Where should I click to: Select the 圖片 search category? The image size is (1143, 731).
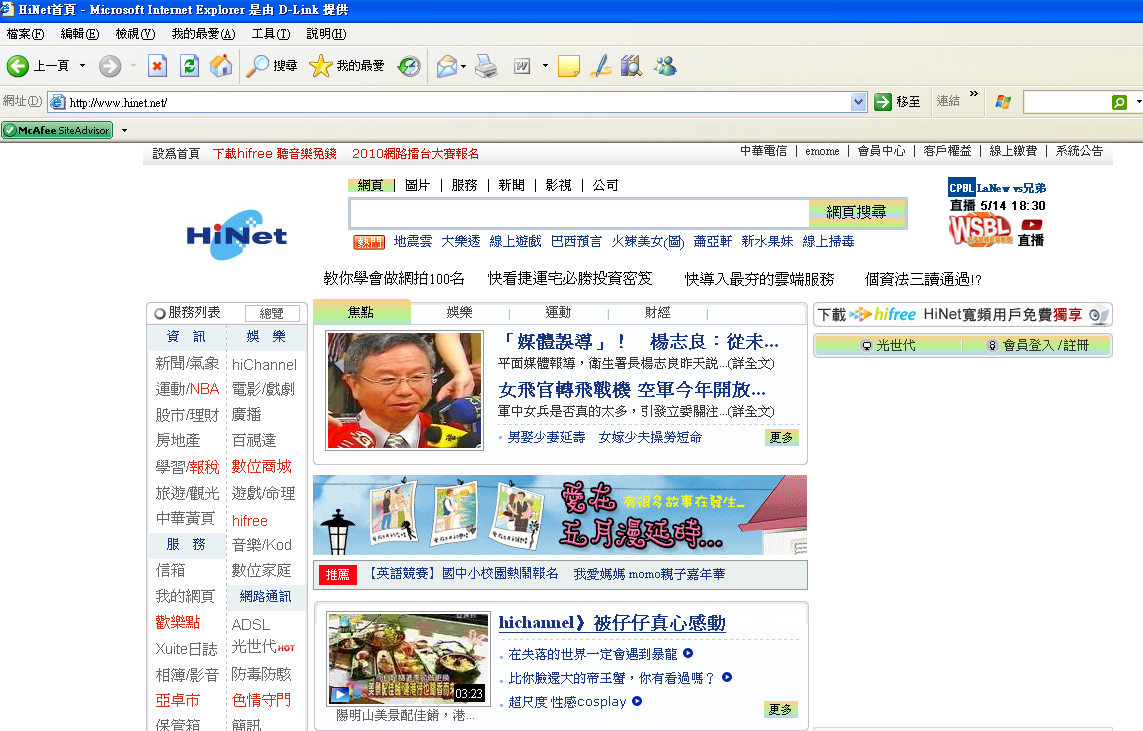pos(418,186)
